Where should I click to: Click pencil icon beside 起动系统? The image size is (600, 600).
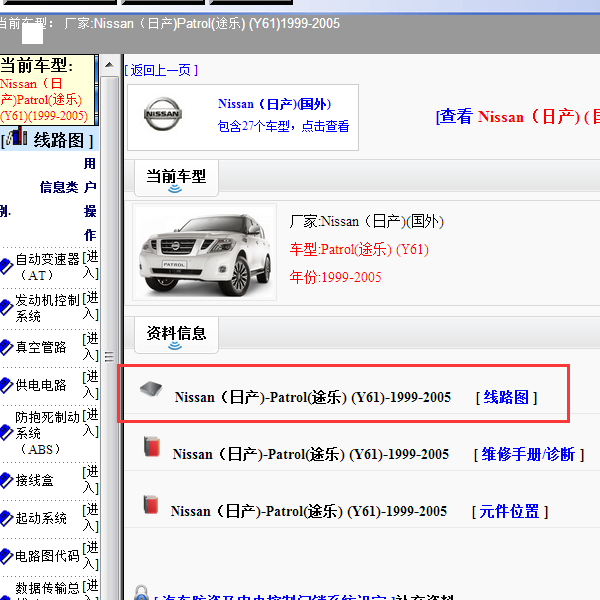coord(6,518)
